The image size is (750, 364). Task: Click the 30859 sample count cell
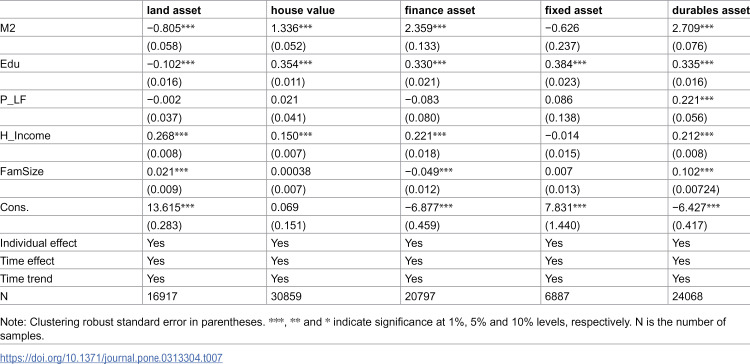click(x=287, y=297)
